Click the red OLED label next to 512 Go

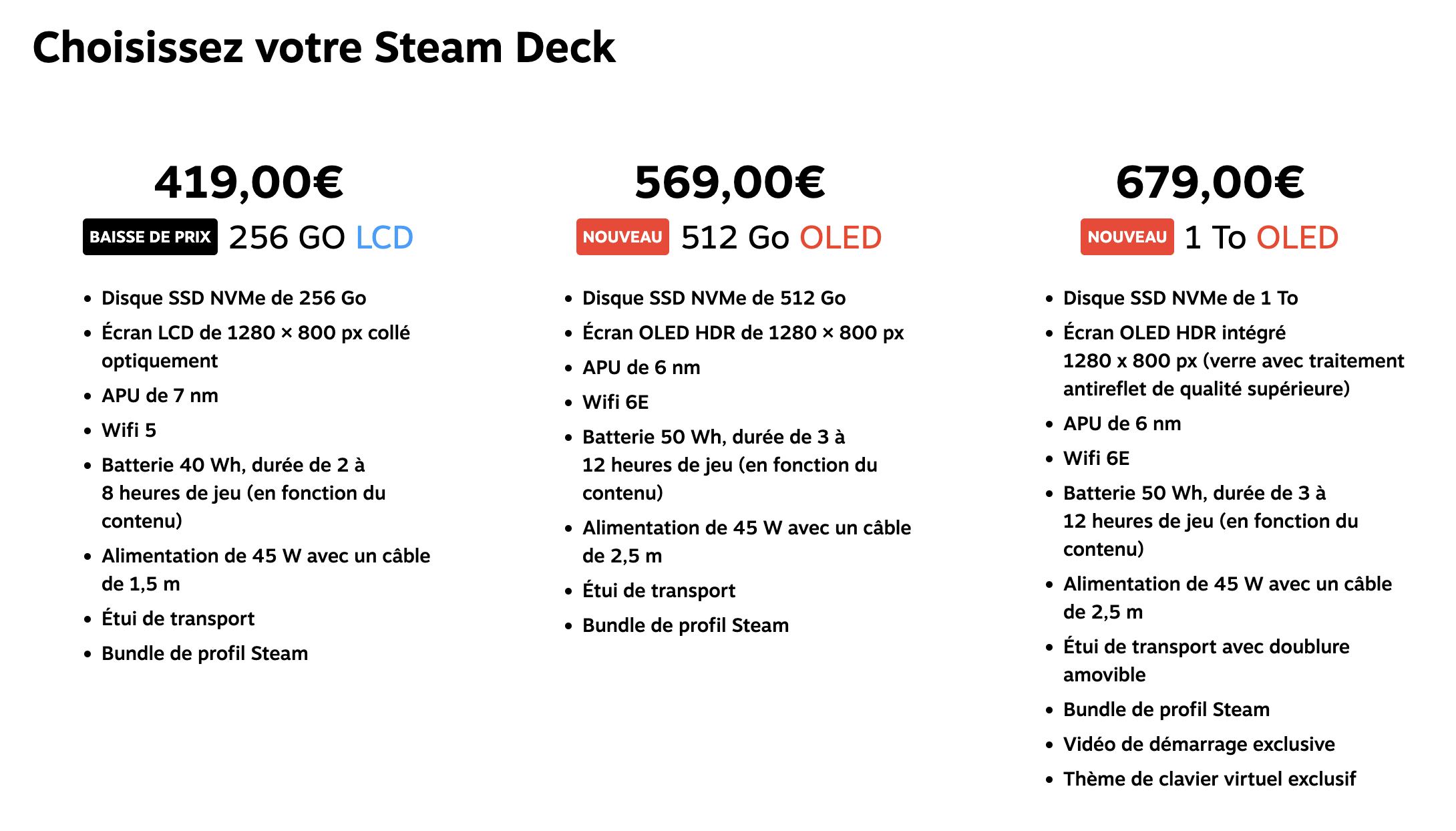[x=841, y=237]
